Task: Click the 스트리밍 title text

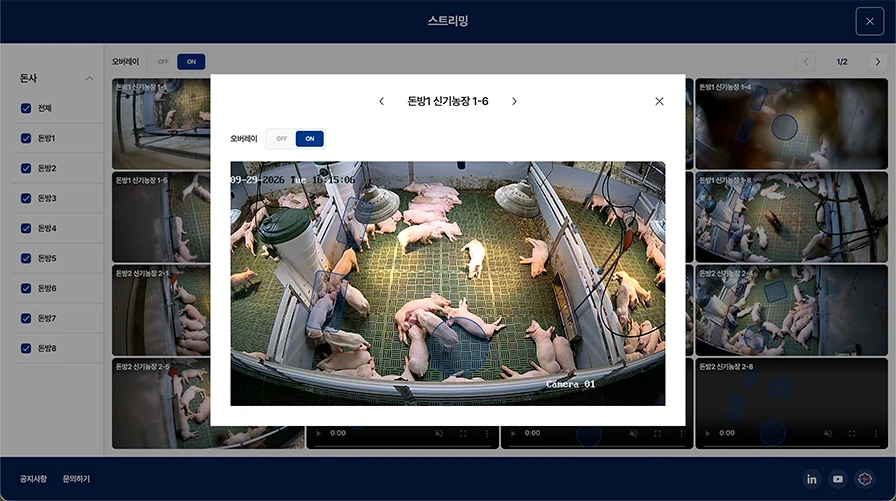Action: 448,21
